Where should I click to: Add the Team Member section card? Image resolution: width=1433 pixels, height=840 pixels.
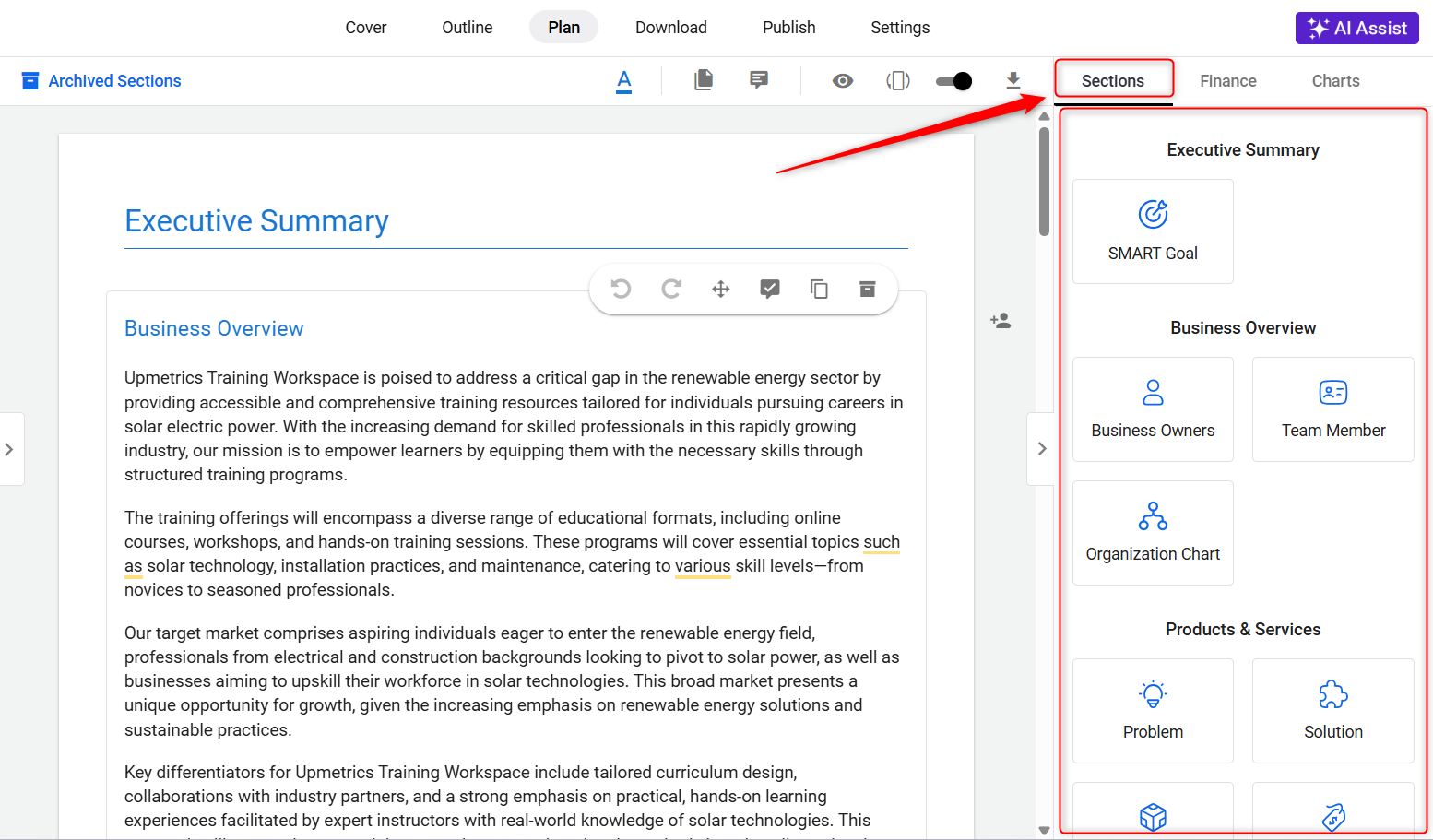coord(1333,409)
